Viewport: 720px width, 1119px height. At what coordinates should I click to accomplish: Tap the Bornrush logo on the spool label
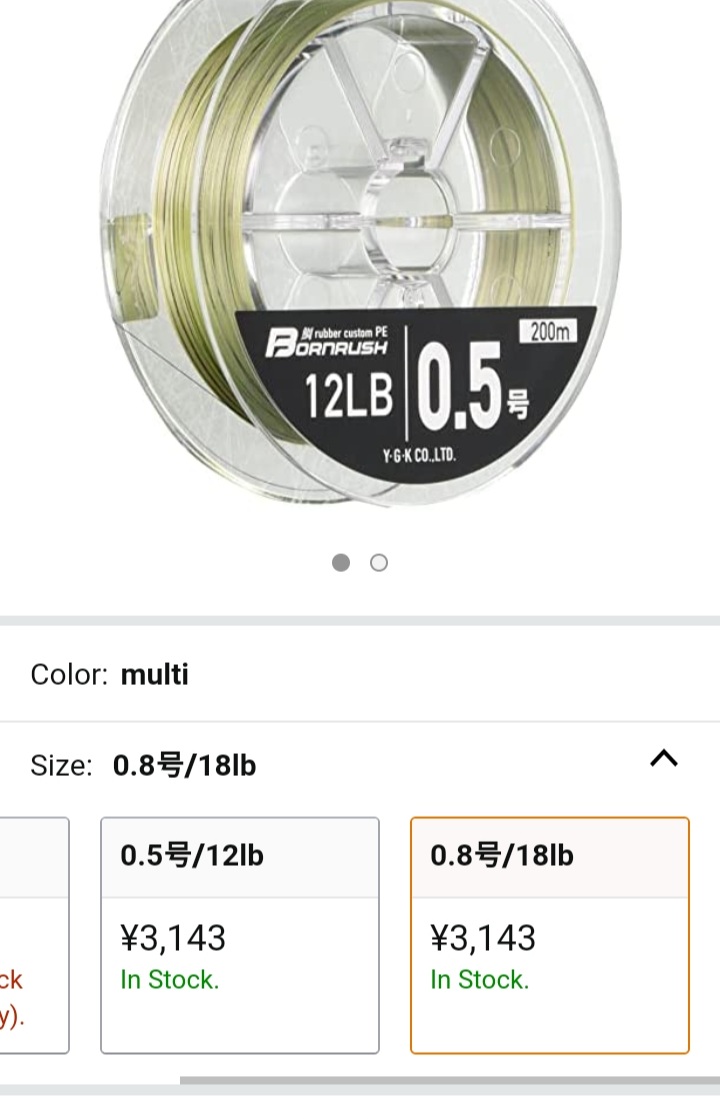pyautogui.click(x=326, y=346)
